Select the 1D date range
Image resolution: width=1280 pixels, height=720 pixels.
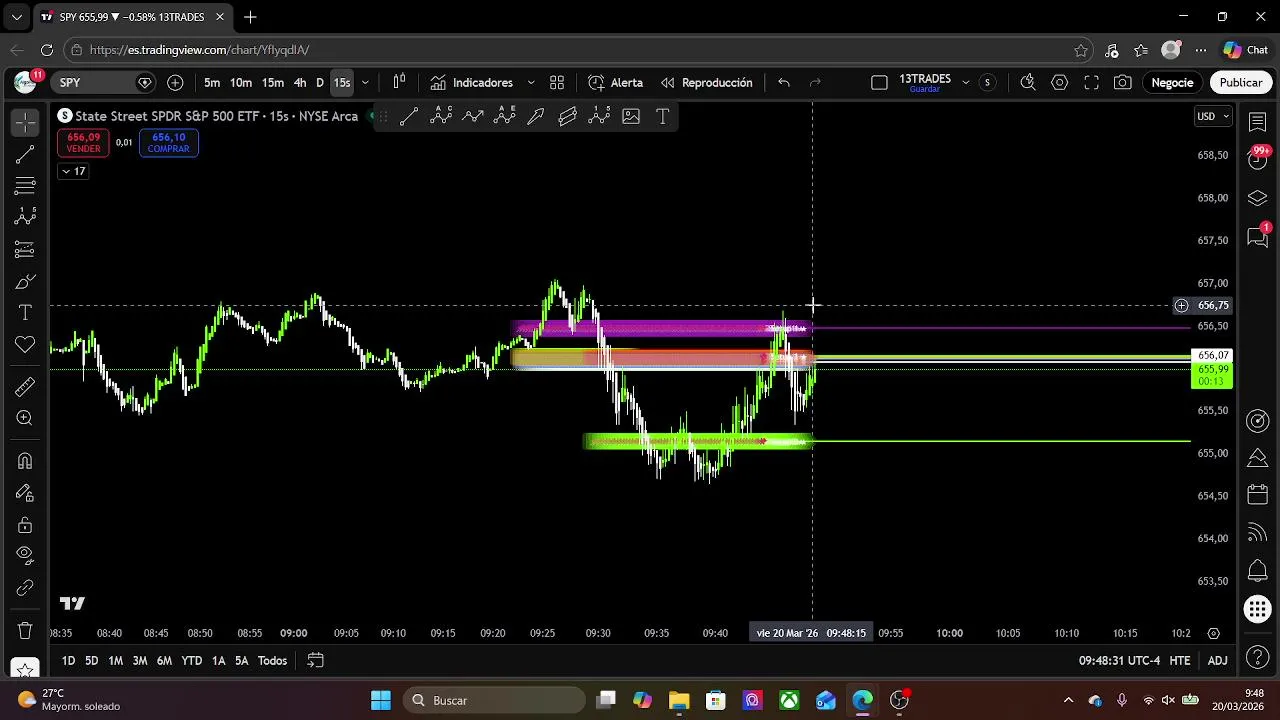(x=68, y=661)
